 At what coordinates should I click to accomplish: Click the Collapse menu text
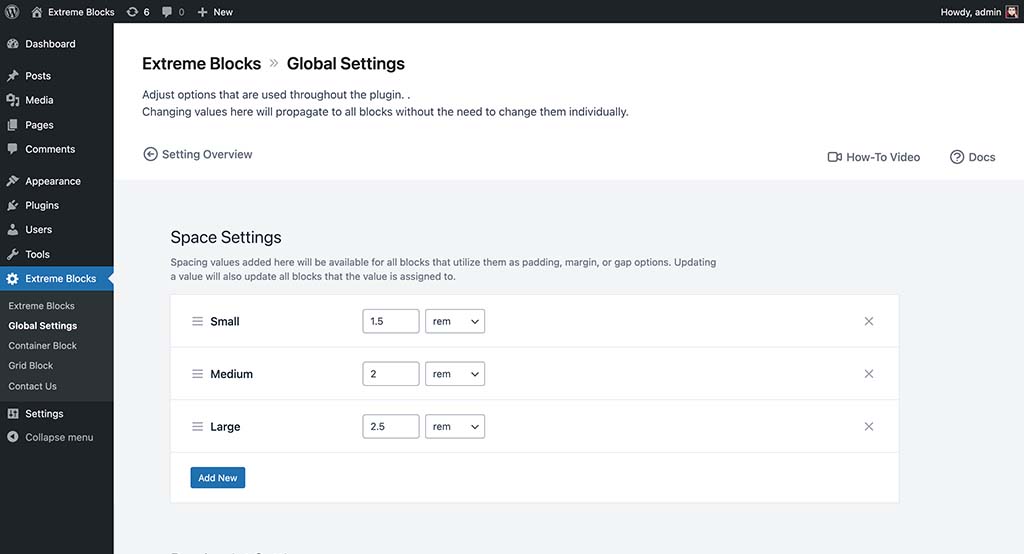(59, 437)
